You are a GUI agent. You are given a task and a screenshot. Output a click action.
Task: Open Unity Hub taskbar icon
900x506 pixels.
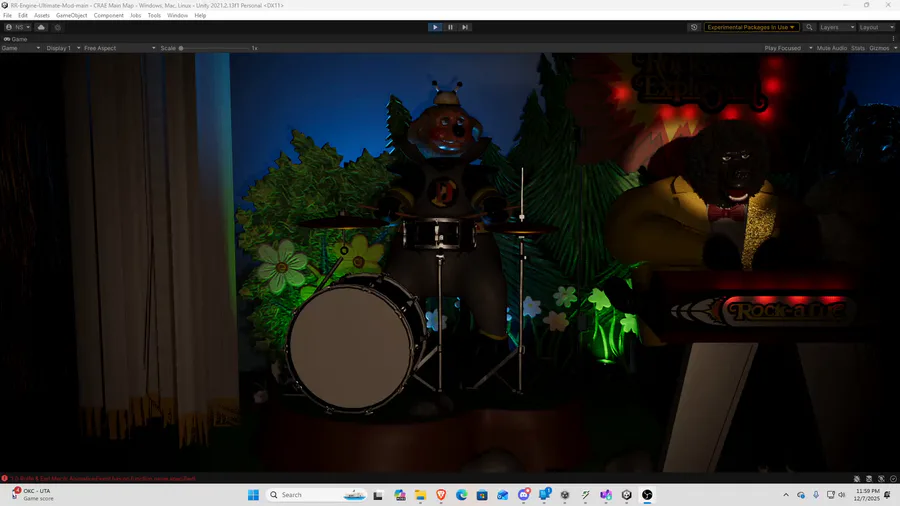[627, 495]
